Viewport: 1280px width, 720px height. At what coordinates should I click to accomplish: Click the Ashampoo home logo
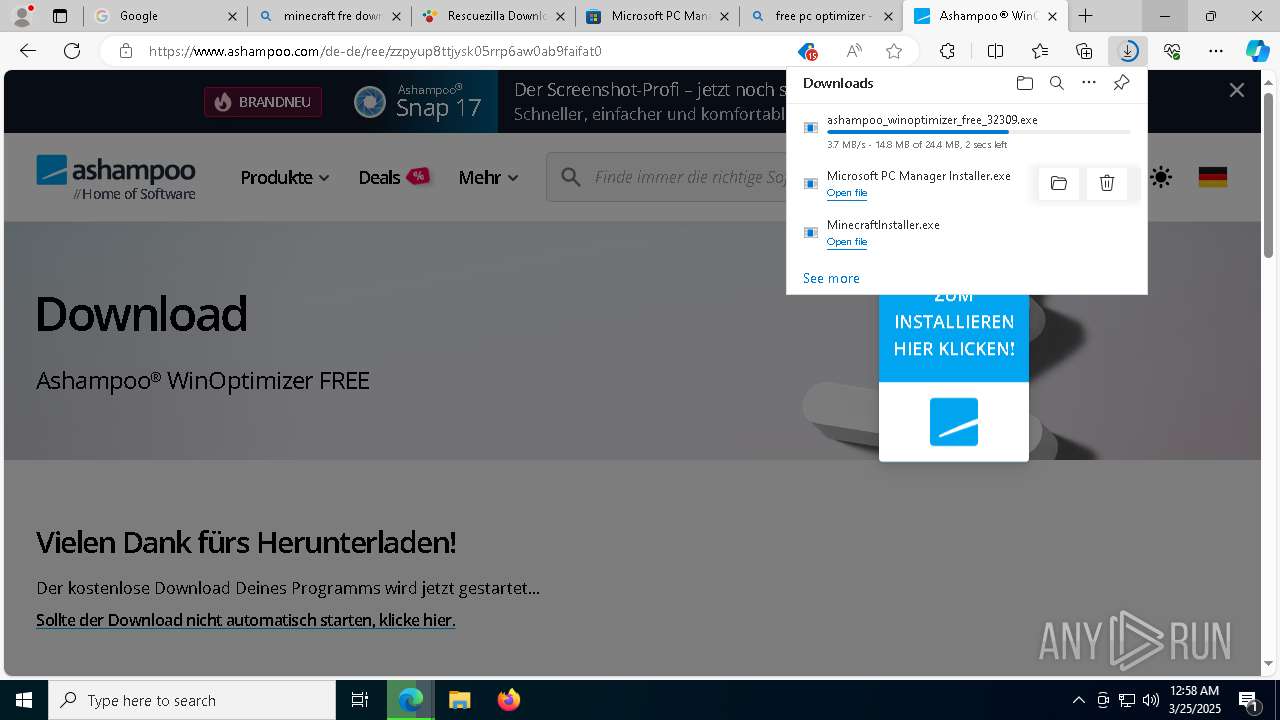tap(116, 177)
